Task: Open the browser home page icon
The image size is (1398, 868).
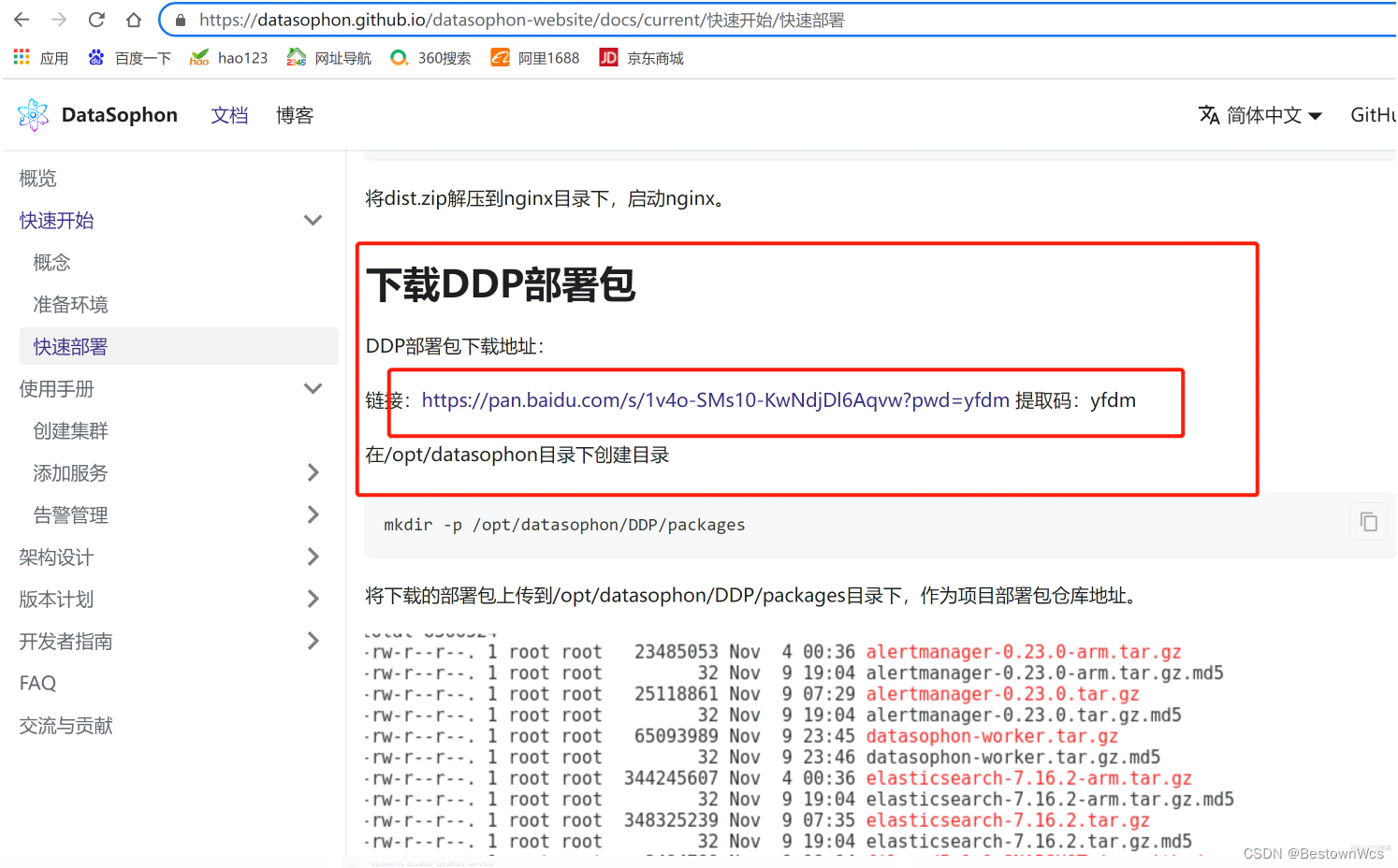Action: coord(134,20)
